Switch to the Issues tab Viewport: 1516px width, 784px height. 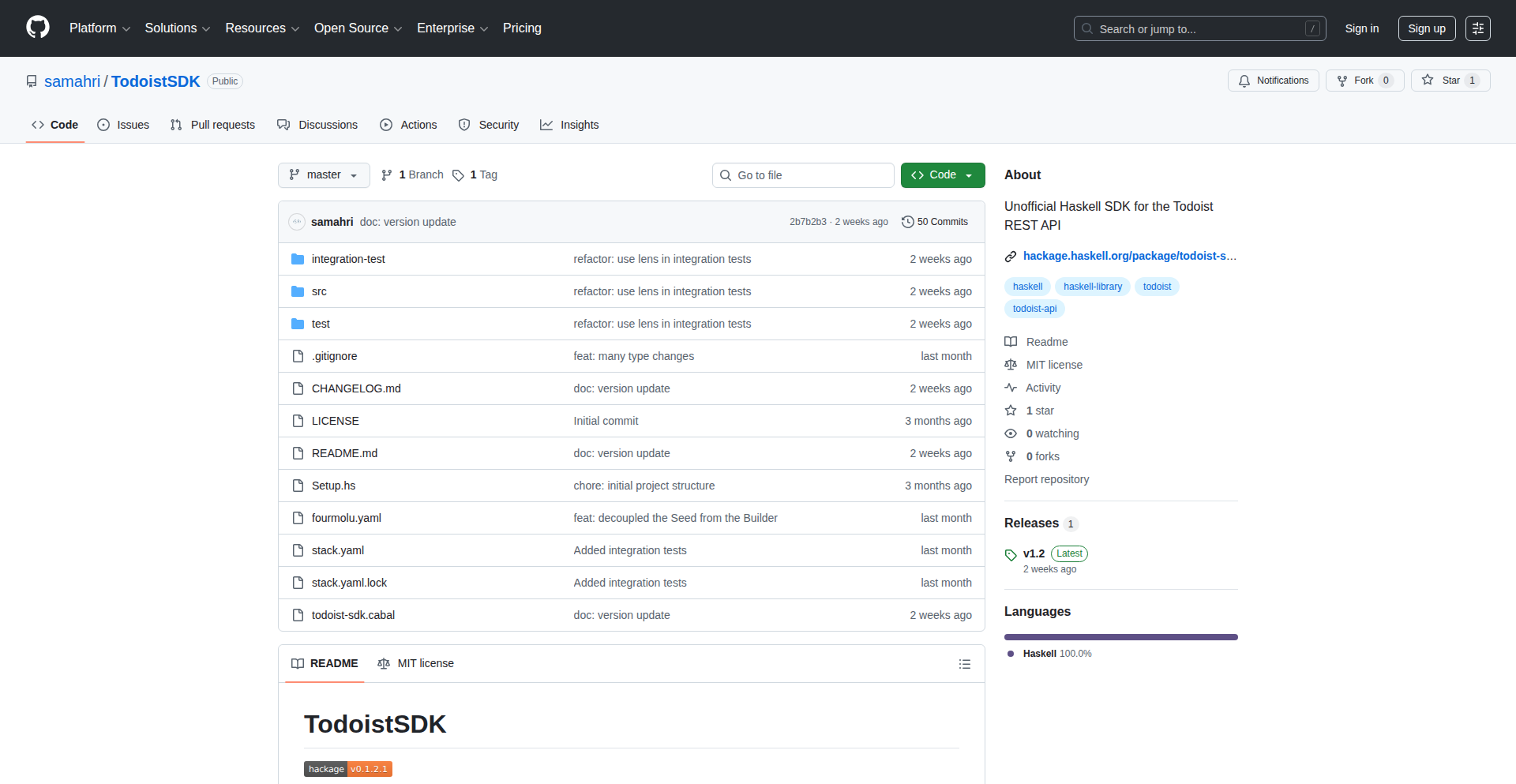[123, 125]
